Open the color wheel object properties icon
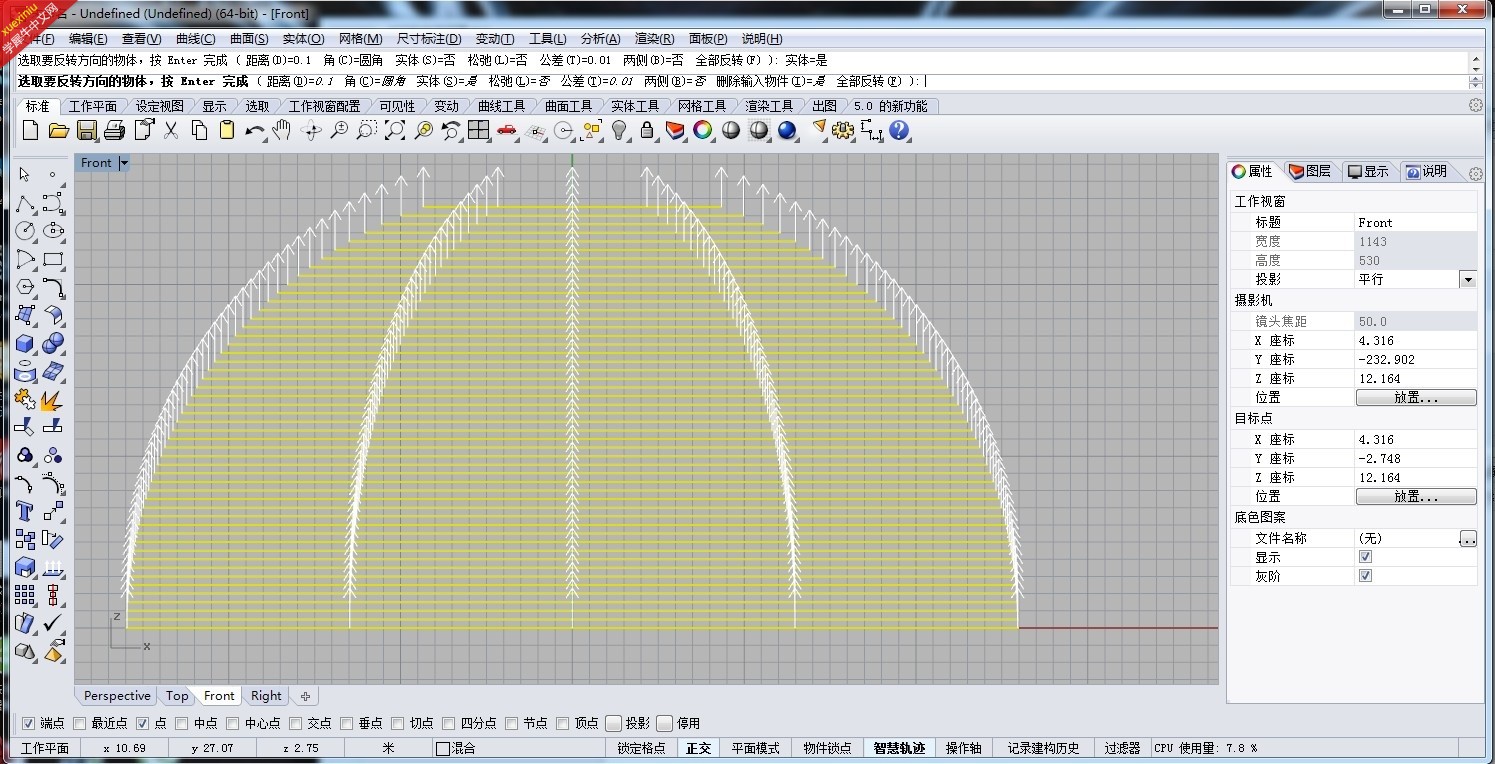The image size is (1495, 764). point(703,131)
